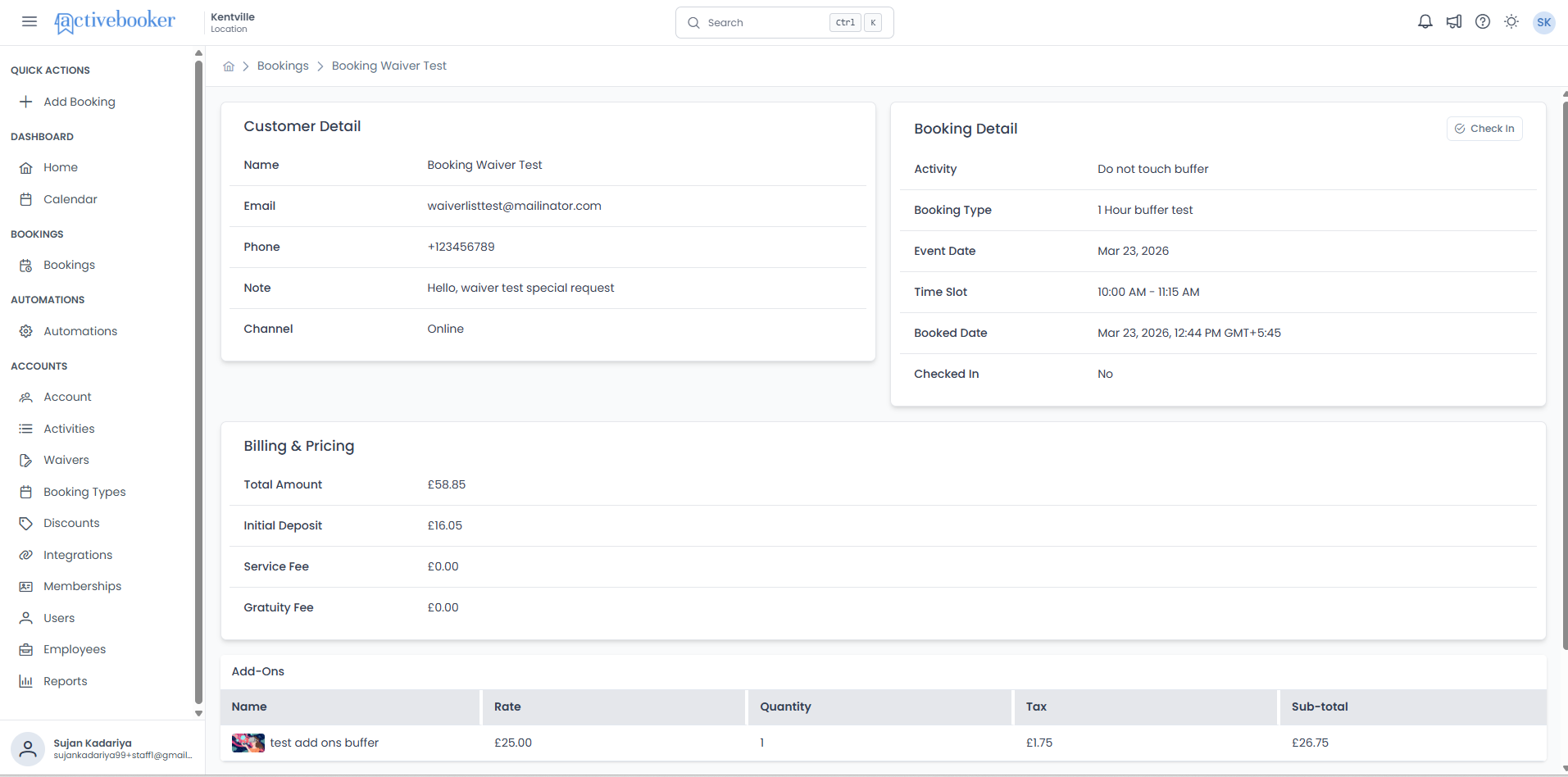Click the Booking Types calendar icon
Screen dimensions: 1568x777
26,492
